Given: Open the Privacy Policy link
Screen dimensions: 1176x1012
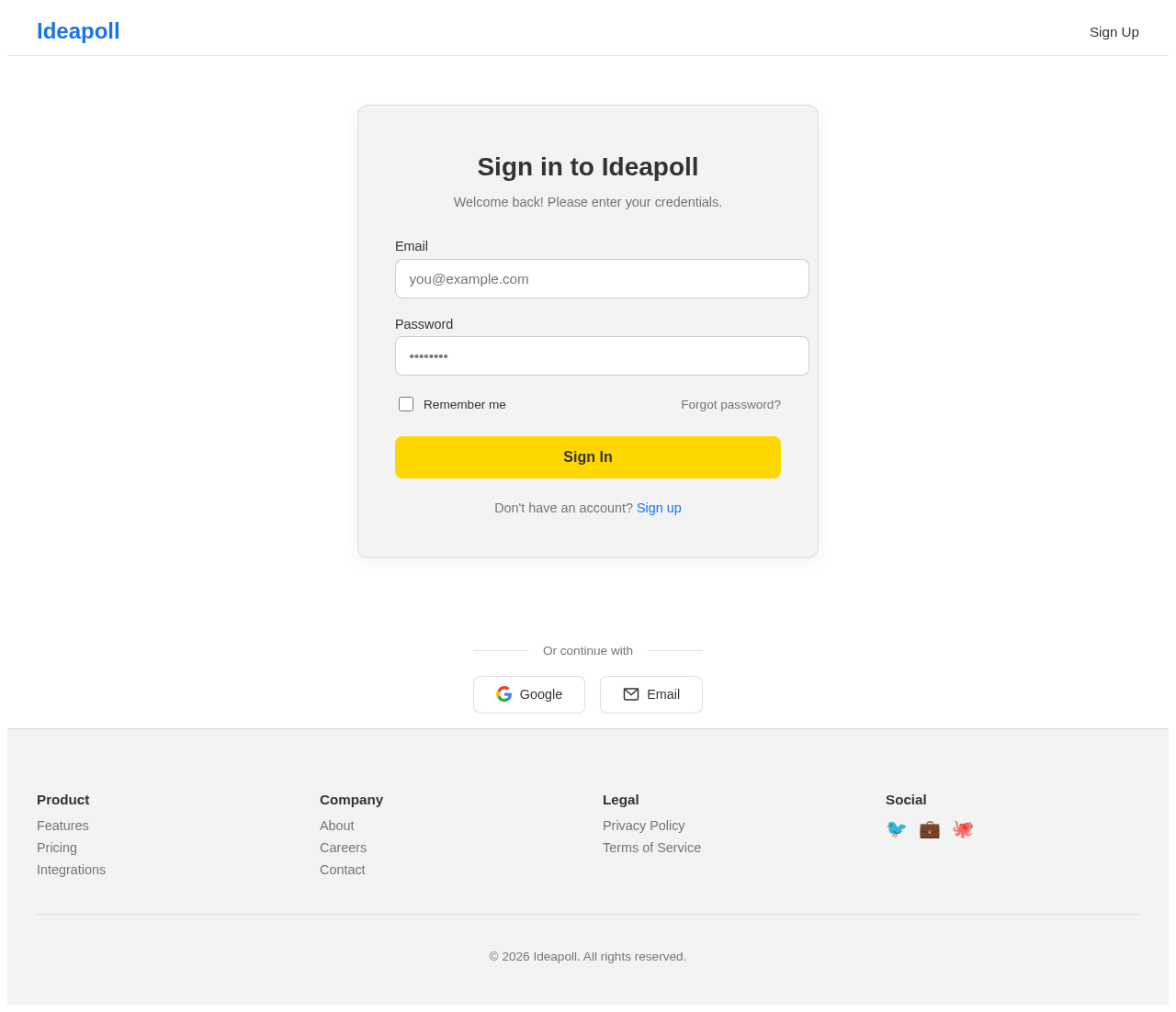Looking at the screenshot, I should (x=644, y=826).
